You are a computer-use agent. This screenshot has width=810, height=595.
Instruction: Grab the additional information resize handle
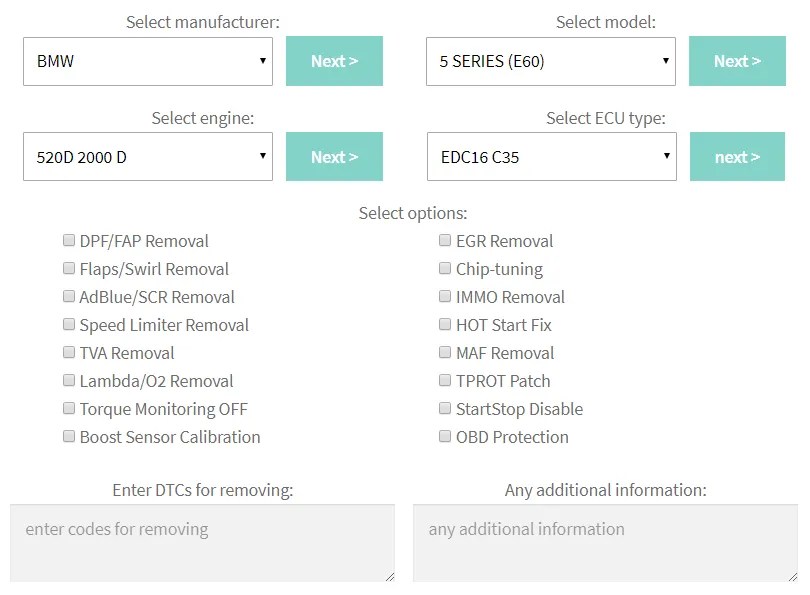[x=793, y=577]
